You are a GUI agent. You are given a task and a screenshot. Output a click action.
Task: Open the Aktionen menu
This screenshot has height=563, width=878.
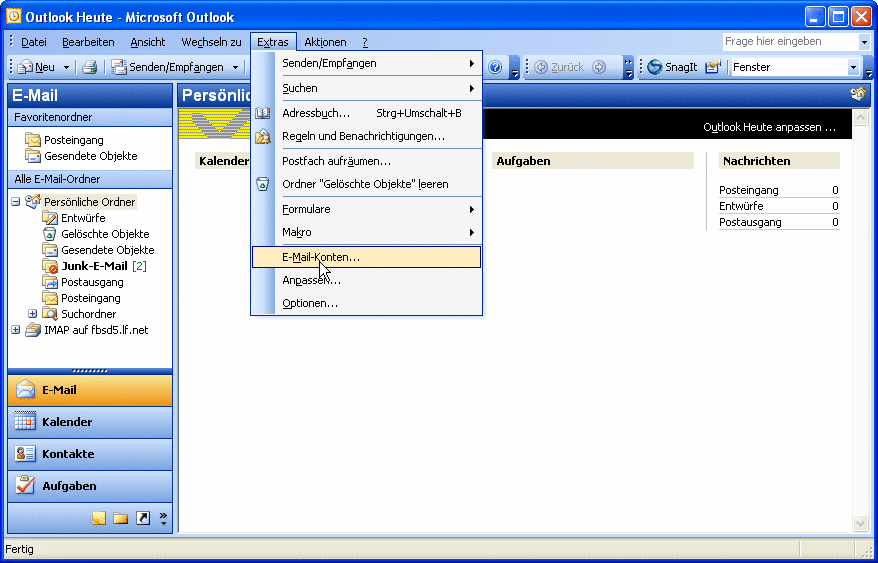tap(325, 42)
